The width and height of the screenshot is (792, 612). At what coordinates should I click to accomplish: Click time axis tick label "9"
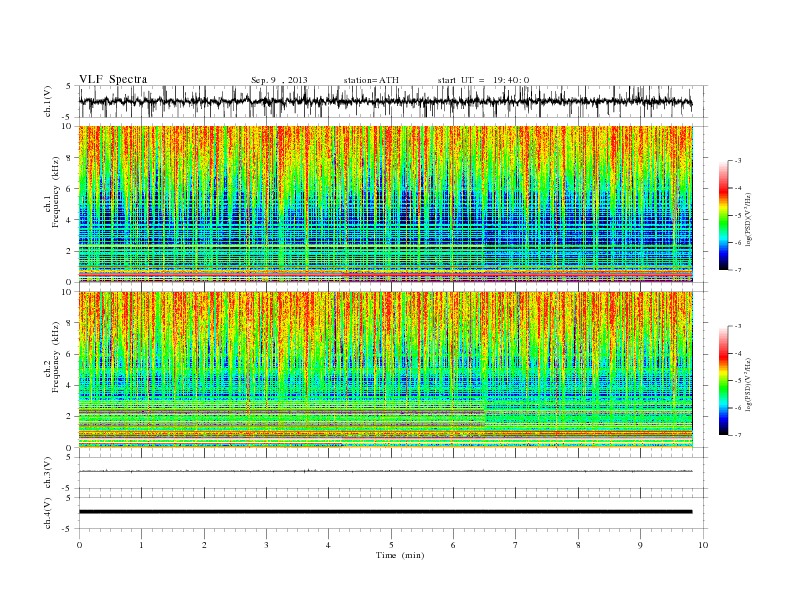click(640, 545)
